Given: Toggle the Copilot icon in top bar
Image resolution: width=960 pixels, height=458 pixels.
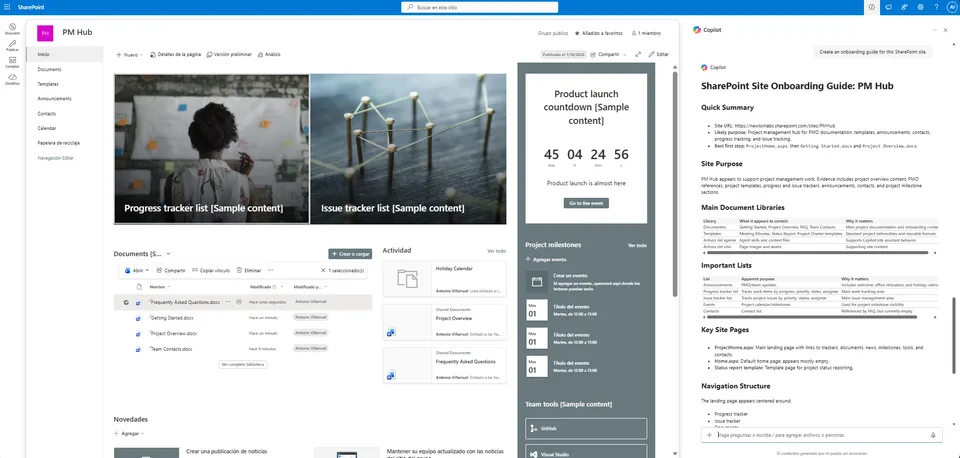Looking at the screenshot, I should pyautogui.click(x=872, y=7).
